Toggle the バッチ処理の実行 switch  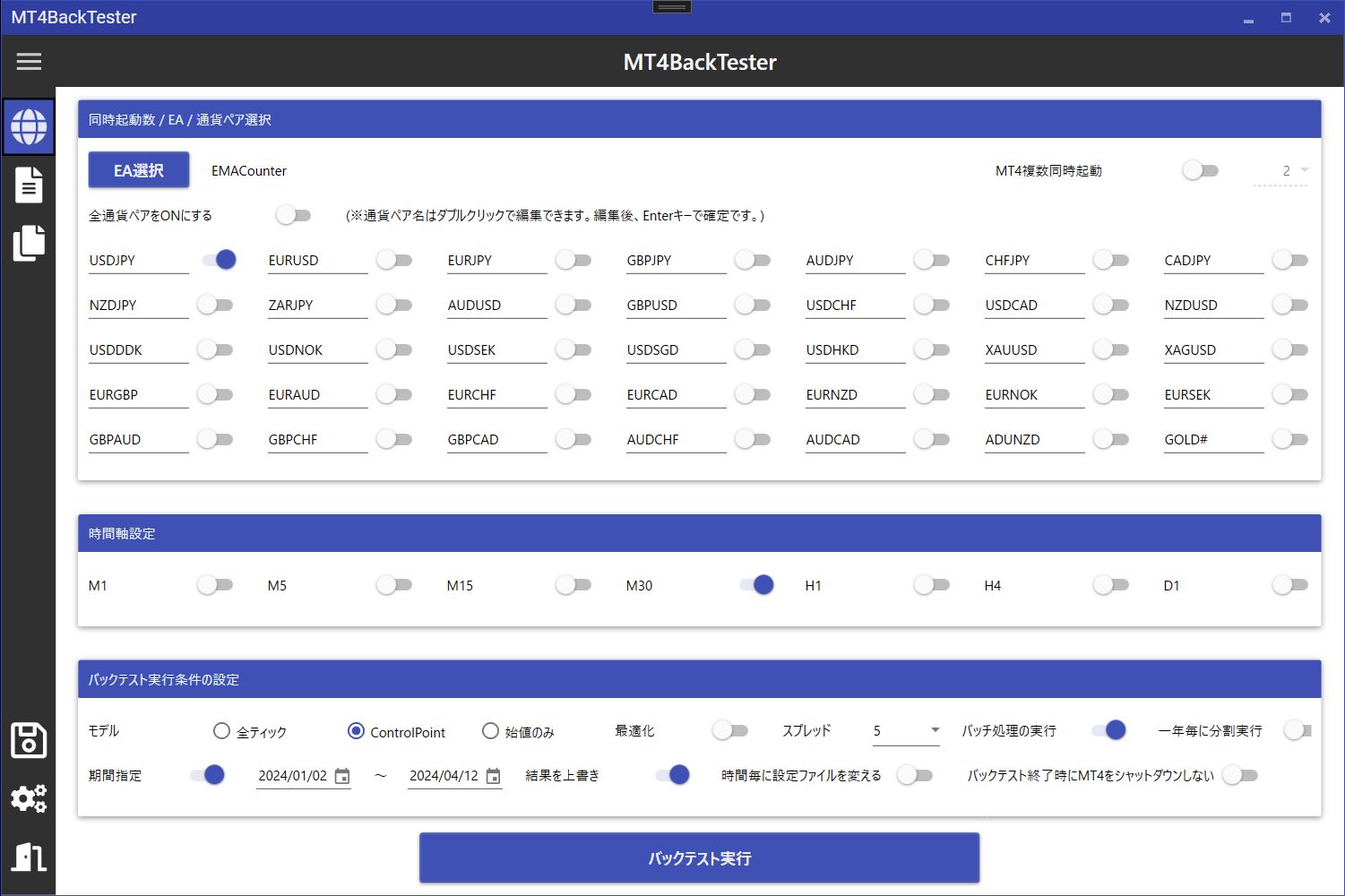point(1108,730)
